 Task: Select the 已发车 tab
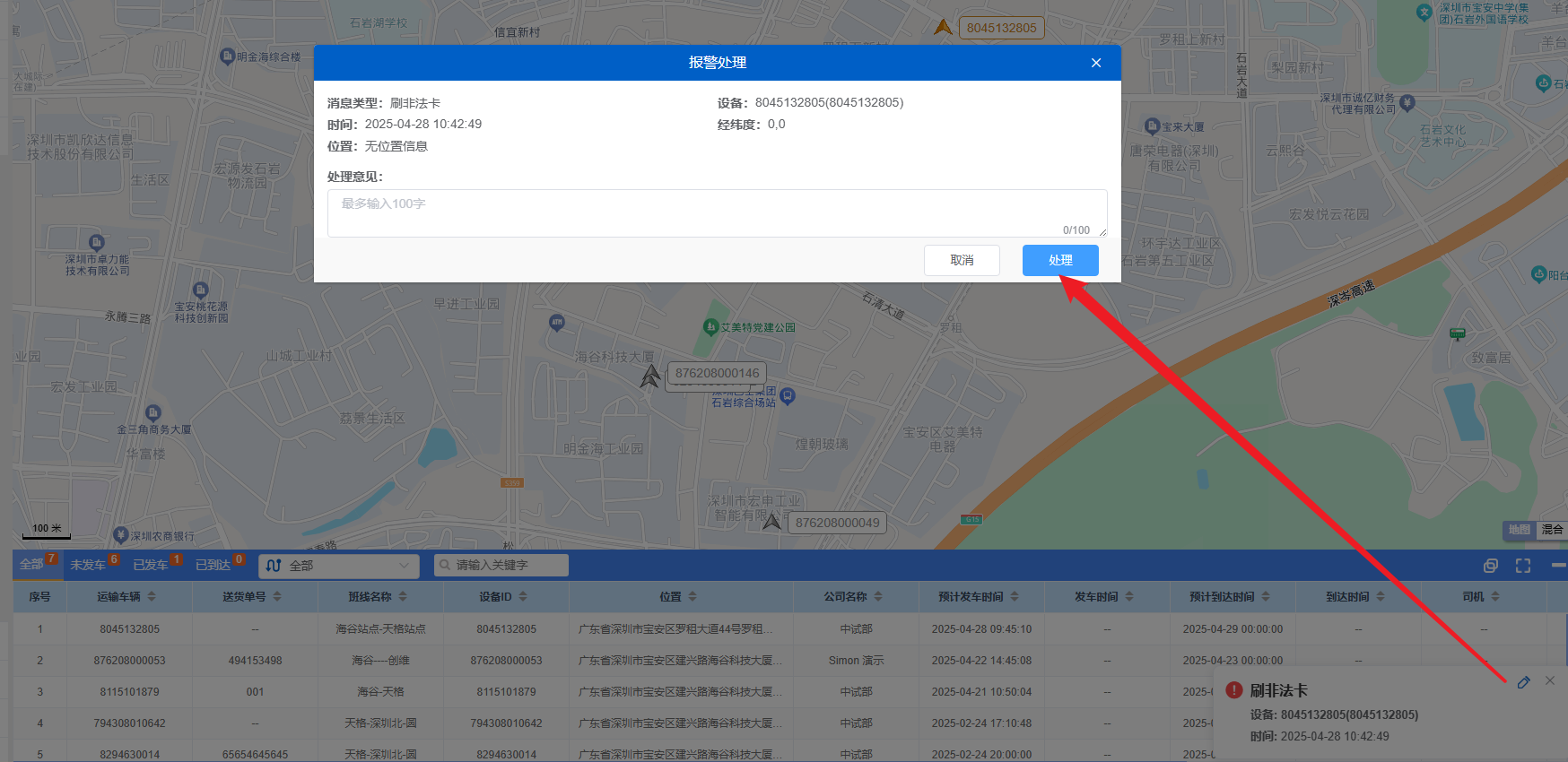tap(151, 565)
